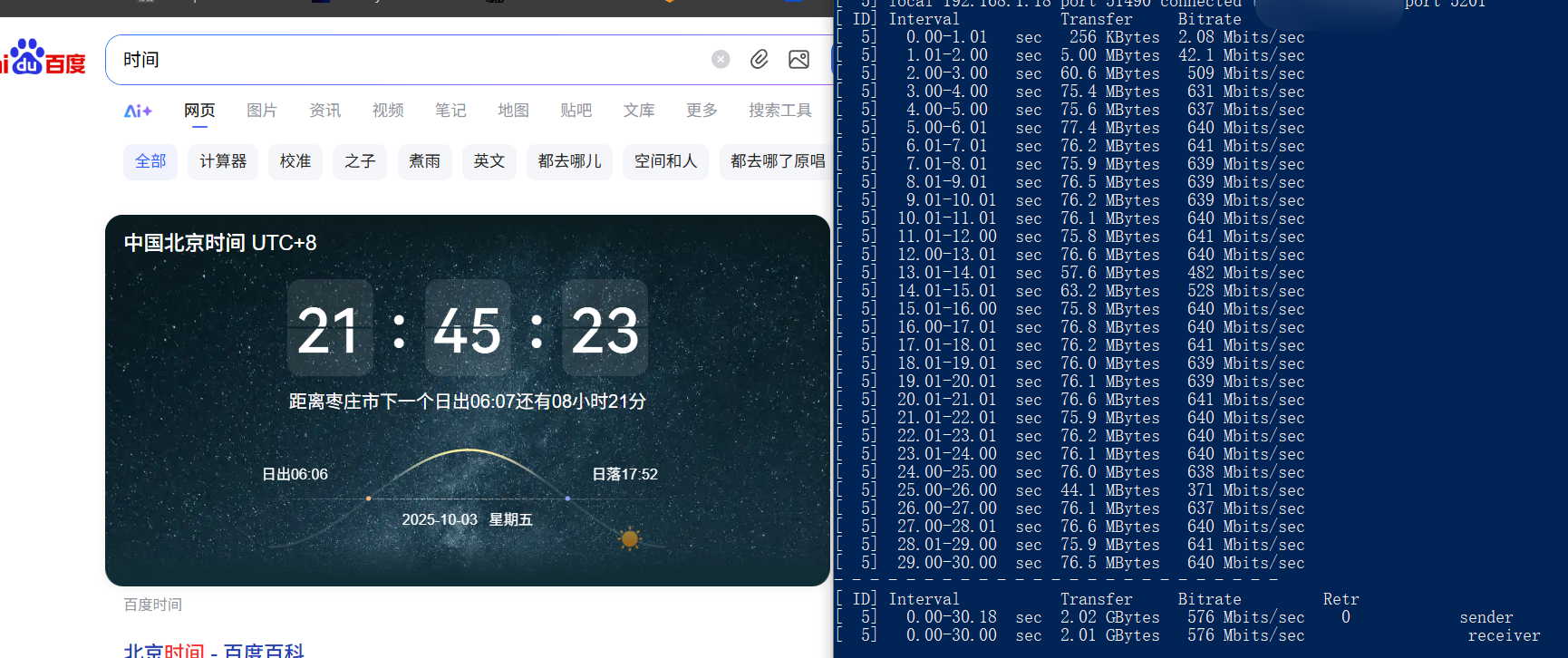Click the Baidu logo
The height and width of the screenshot is (658, 1568).
pyautogui.click(x=43, y=58)
